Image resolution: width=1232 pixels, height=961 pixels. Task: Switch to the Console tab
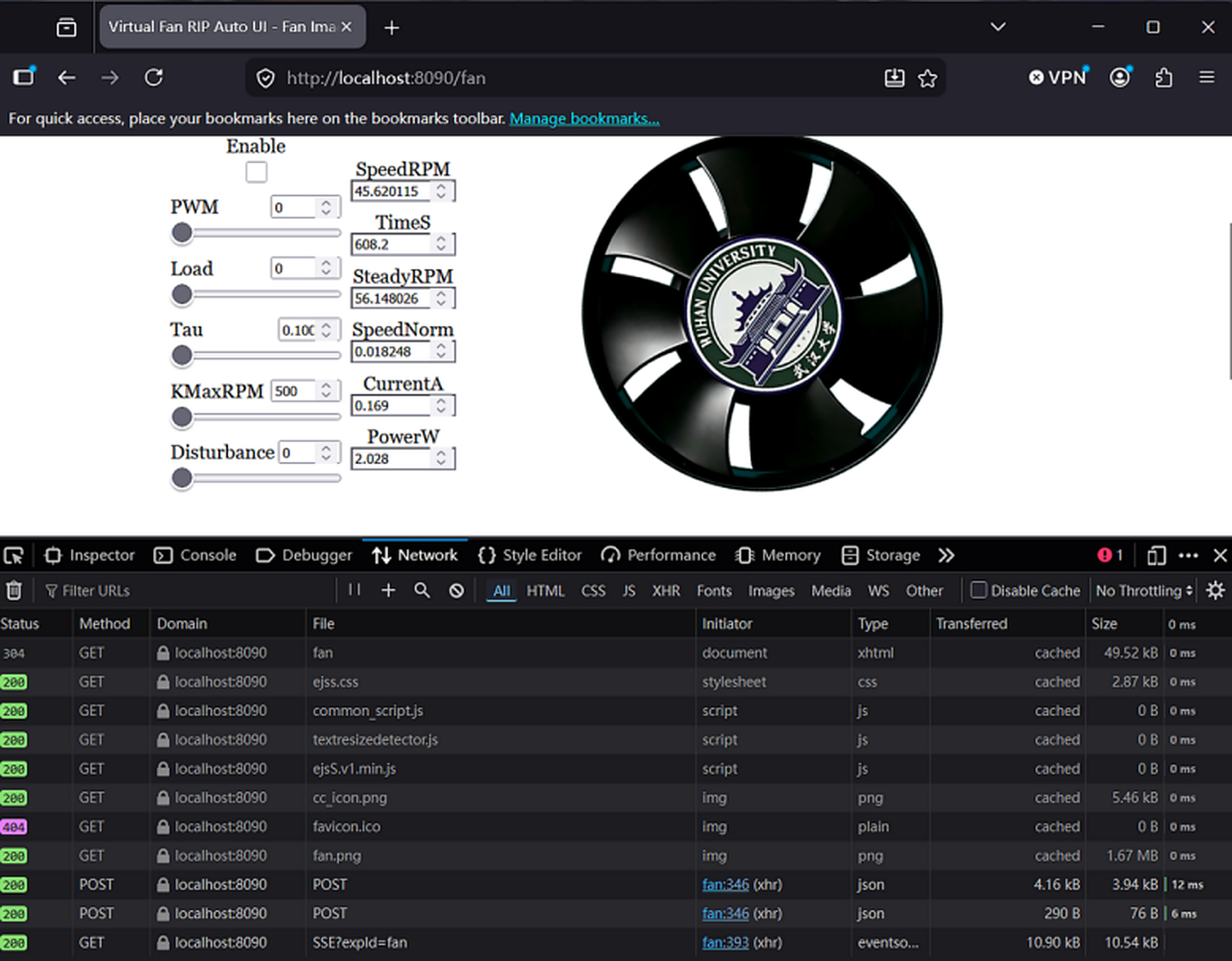(x=195, y=556)
